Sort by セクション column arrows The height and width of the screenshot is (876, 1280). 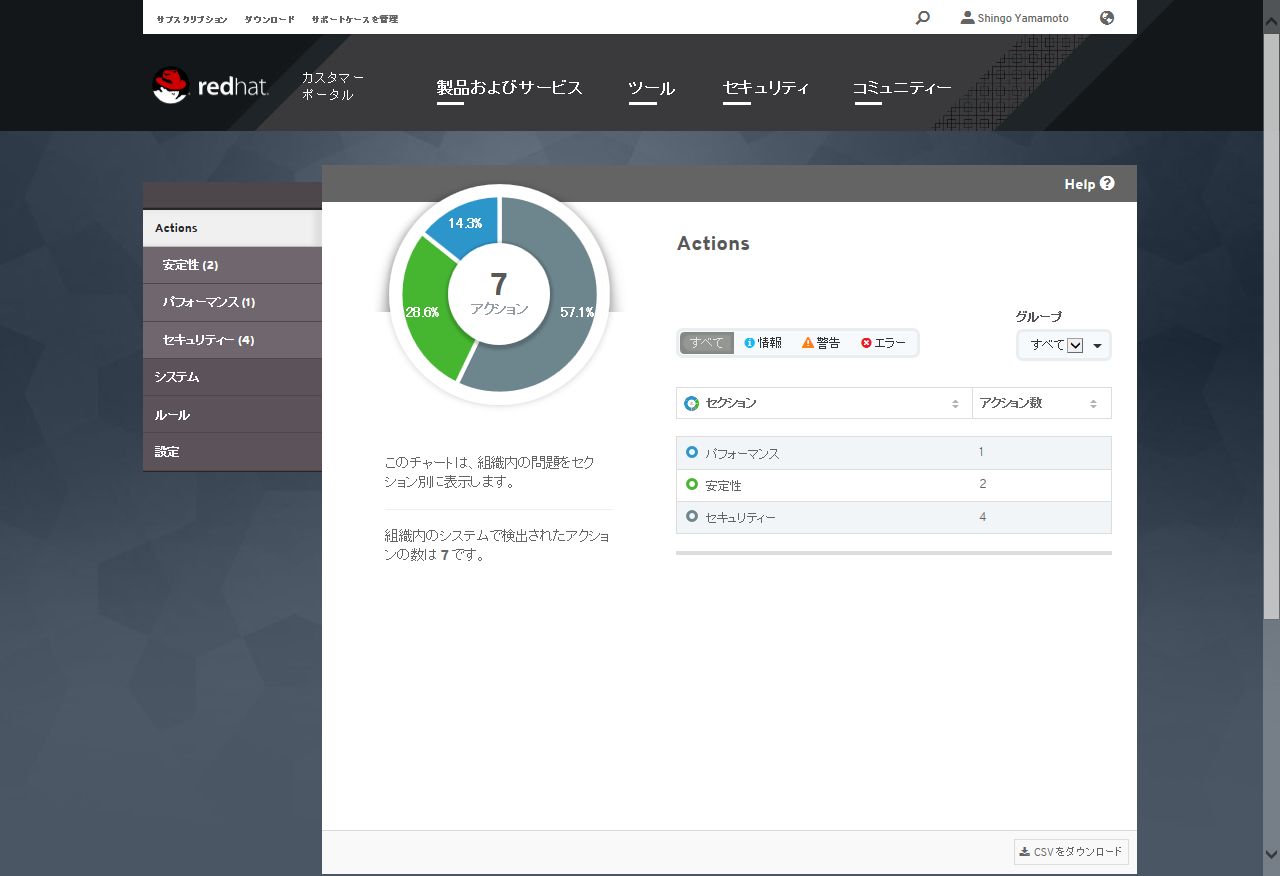point(955,404)
